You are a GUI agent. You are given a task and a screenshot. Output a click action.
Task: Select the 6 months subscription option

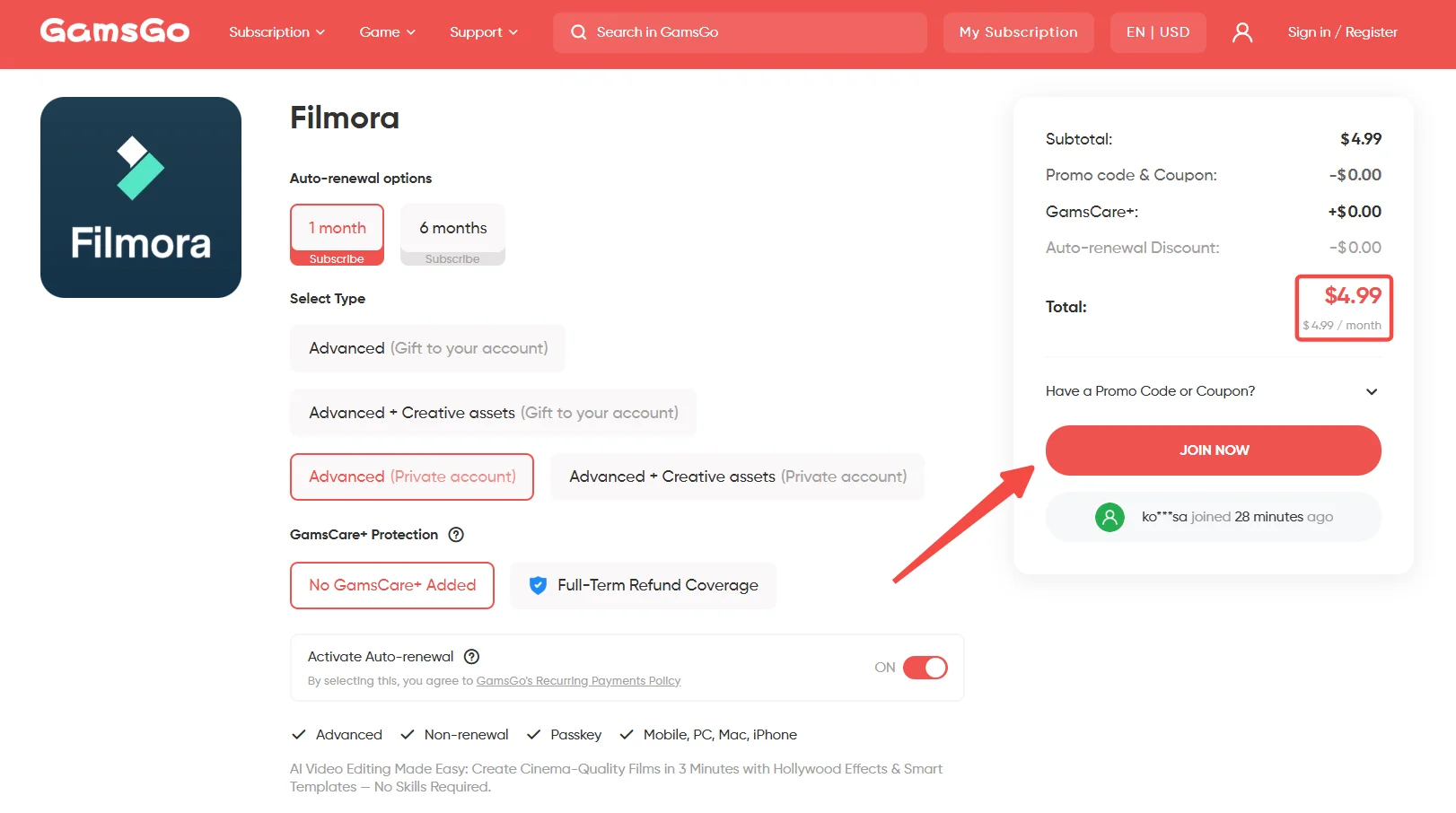click(x=452, y=234)
